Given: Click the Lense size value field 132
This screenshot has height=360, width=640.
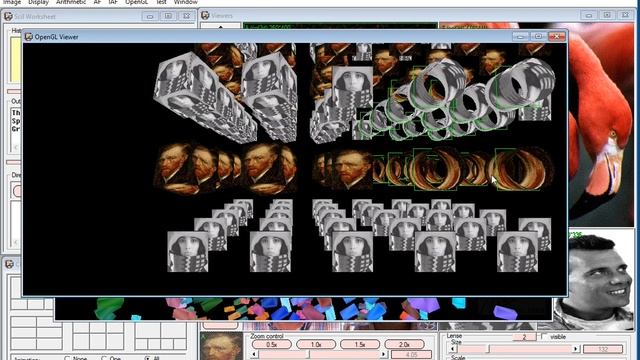Looking at the screenshot, I should click(x=603, y=349).
